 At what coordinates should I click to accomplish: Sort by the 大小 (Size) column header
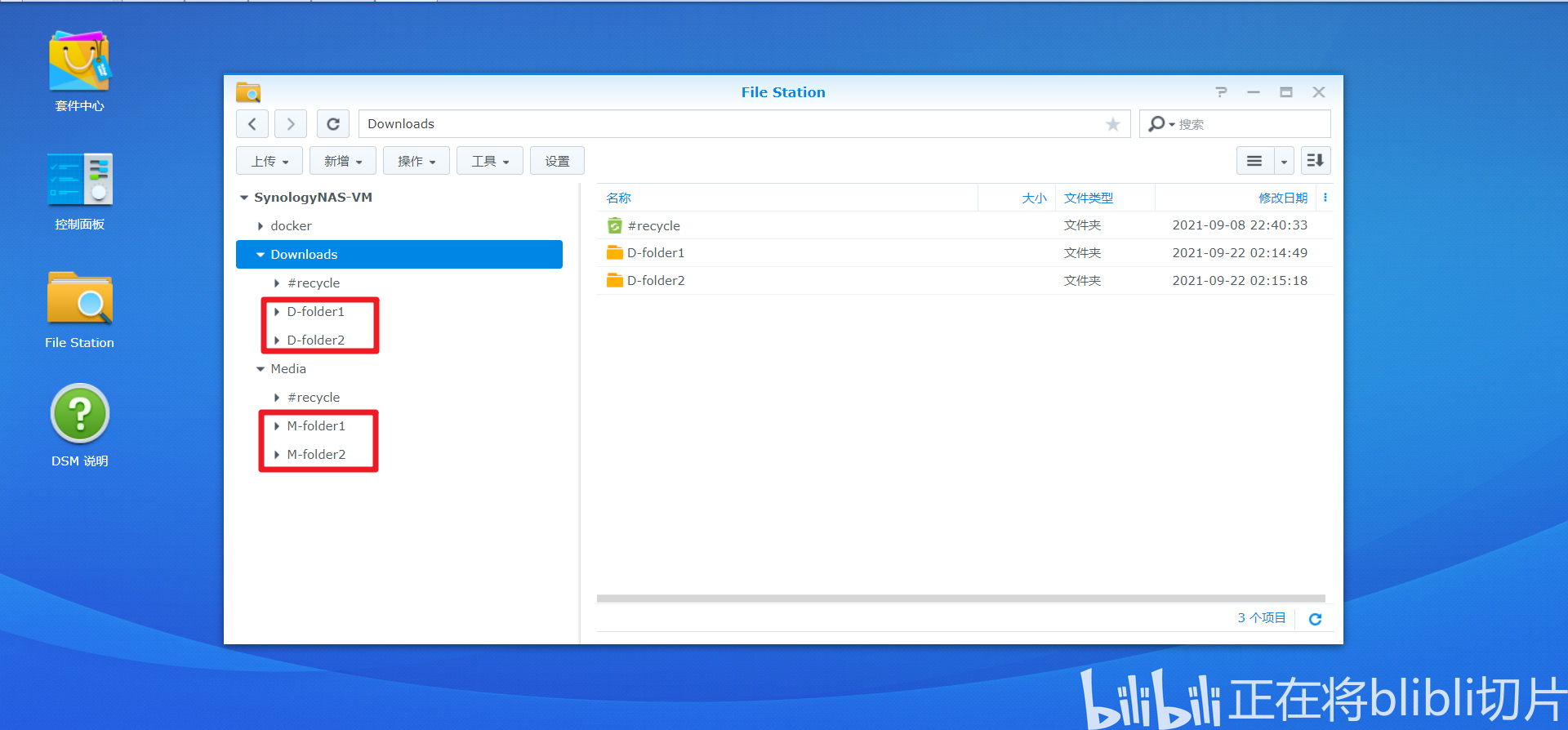pos(1034,198)
